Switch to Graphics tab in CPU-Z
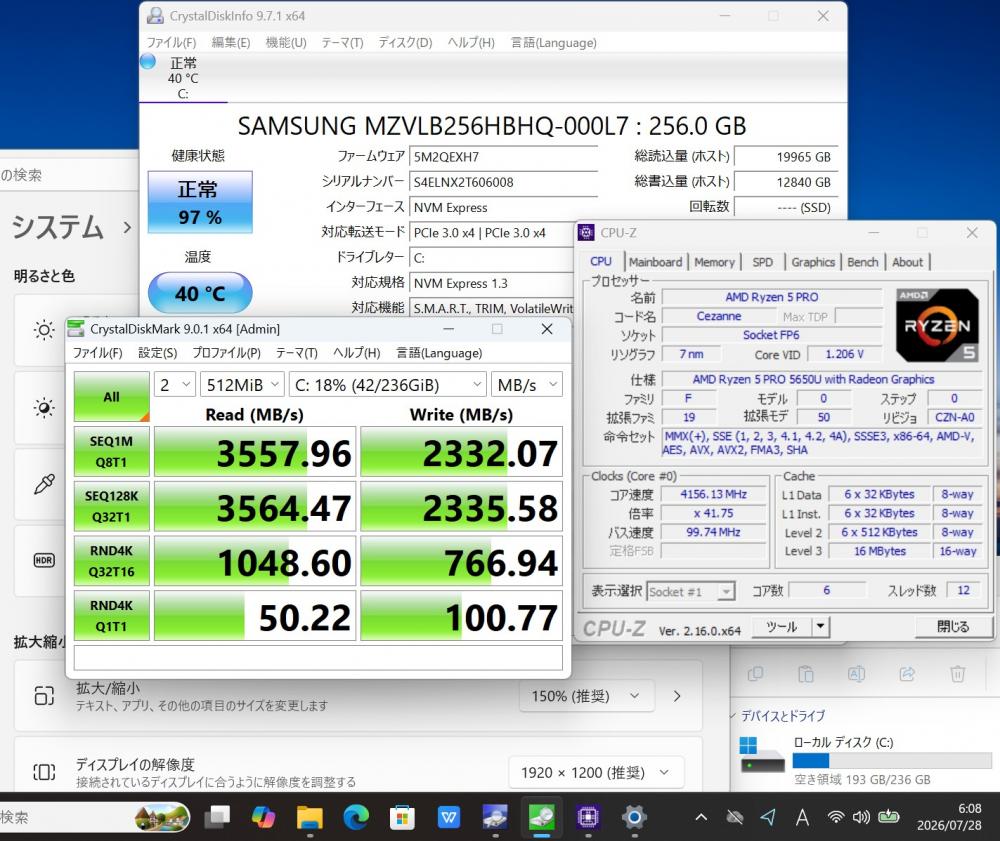 point(813,262)
